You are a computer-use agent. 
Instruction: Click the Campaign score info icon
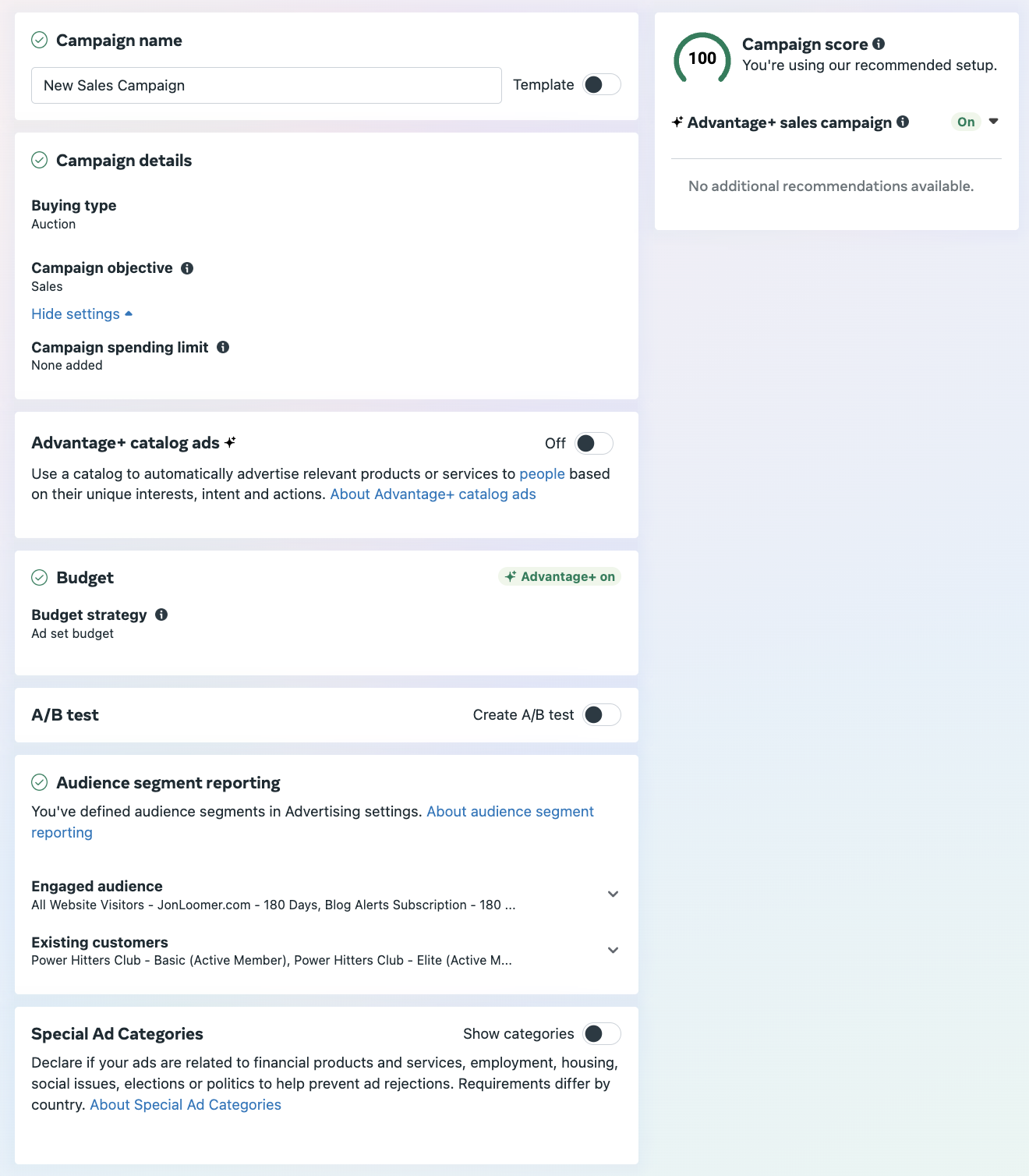tap(879, 44)
